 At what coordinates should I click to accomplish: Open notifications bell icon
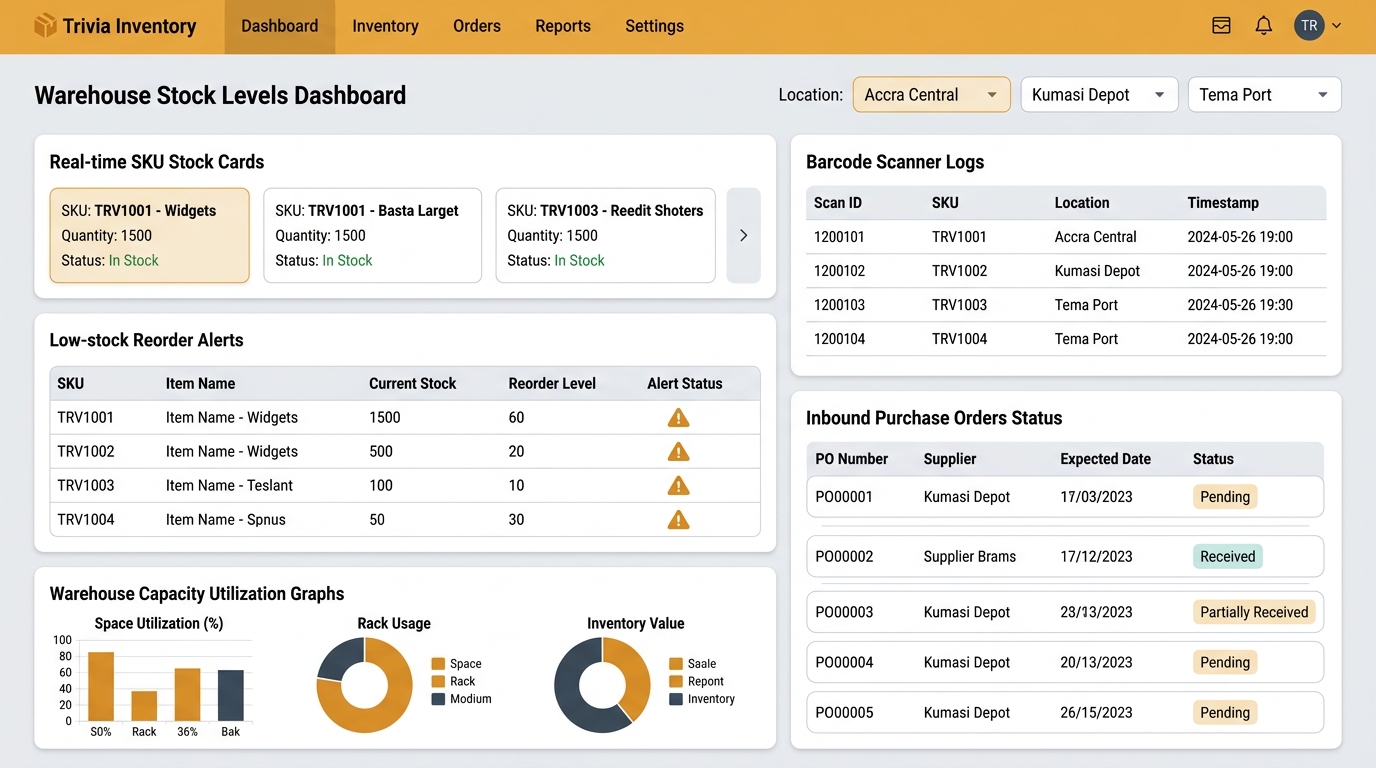click(1264, 26)
